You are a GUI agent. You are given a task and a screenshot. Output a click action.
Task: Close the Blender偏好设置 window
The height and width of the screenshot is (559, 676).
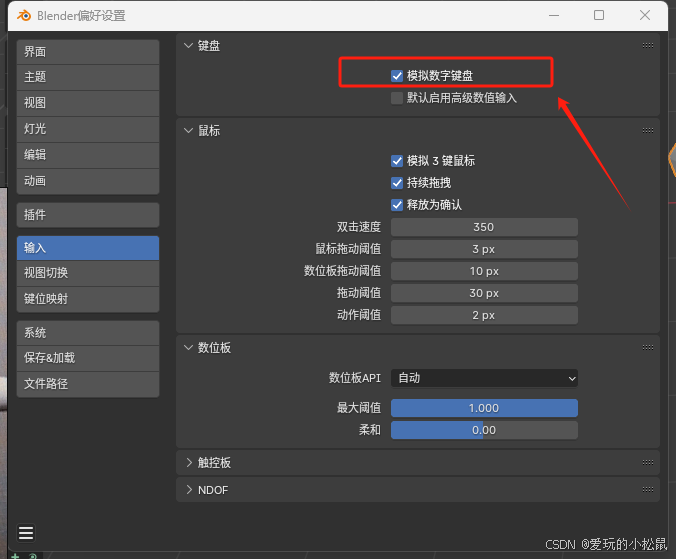point(645,16)
